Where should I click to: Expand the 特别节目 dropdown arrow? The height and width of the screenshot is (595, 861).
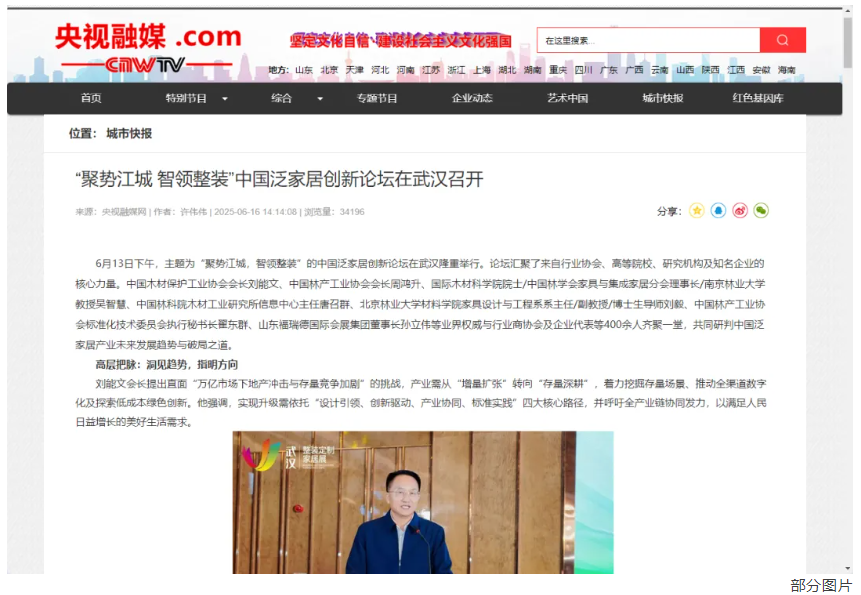tap(225, 99)
